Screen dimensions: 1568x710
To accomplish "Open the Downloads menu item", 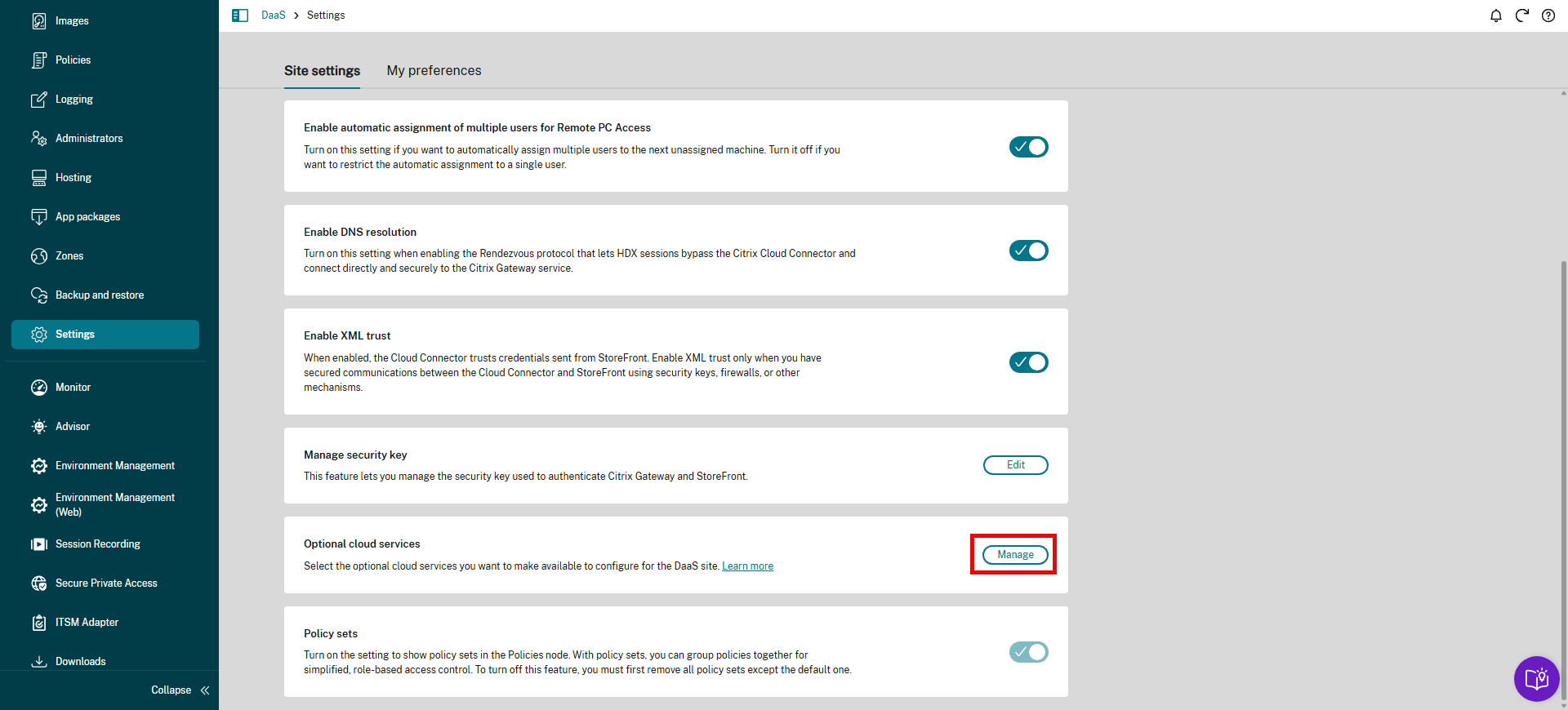I will tap(105, 662).
